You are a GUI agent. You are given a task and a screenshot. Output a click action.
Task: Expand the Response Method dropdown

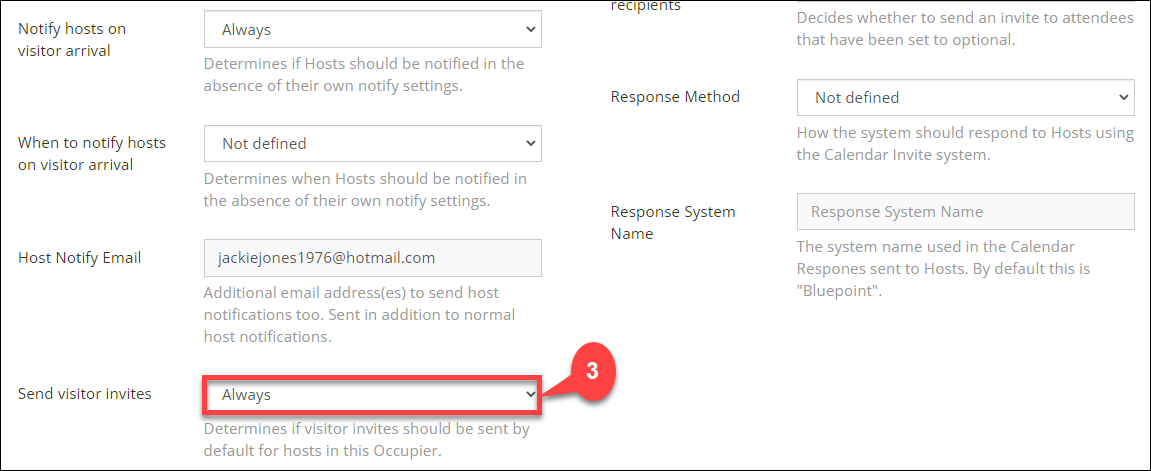point(965,98)
